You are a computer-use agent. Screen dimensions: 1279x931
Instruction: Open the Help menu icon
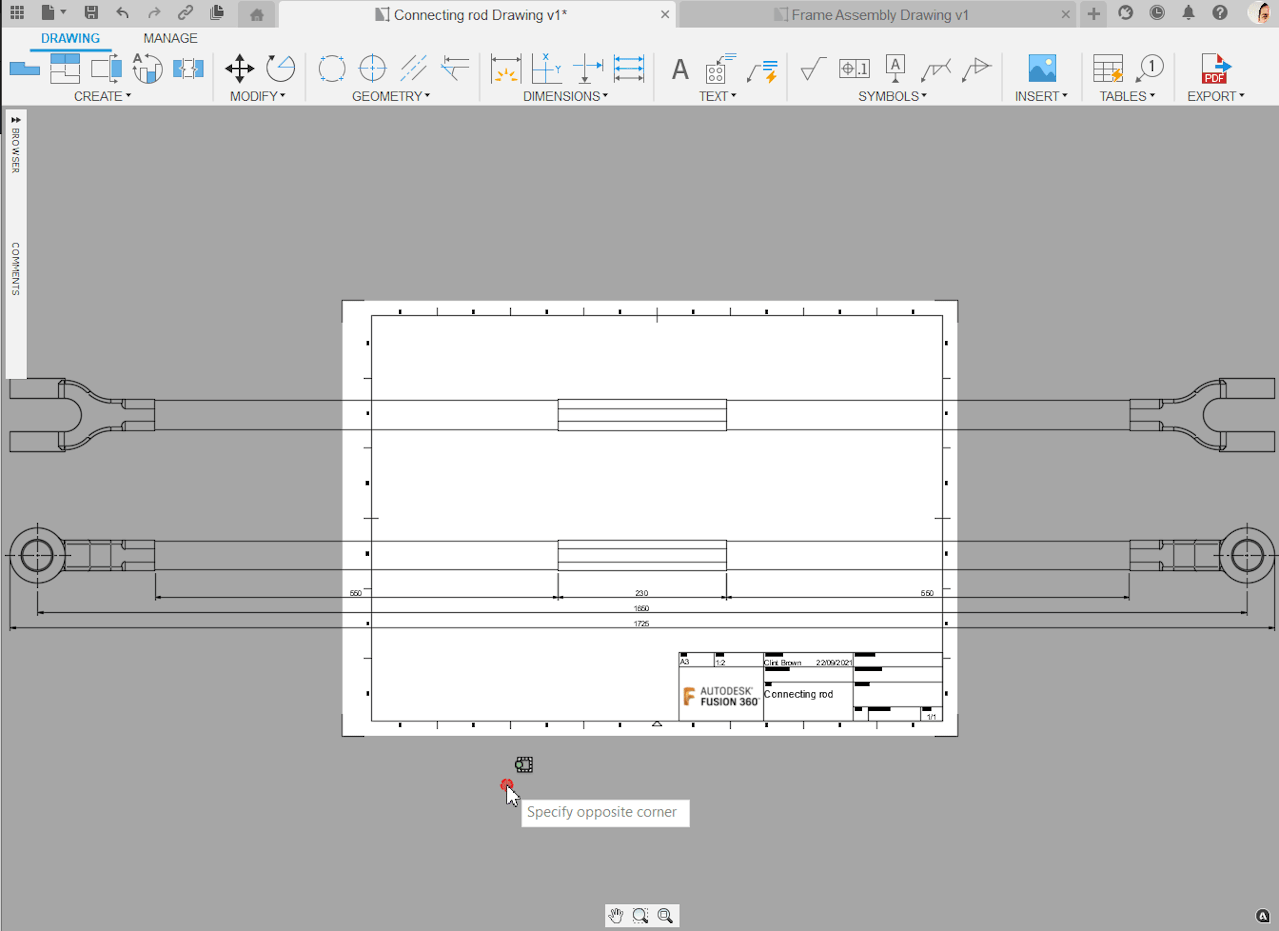1220,13
